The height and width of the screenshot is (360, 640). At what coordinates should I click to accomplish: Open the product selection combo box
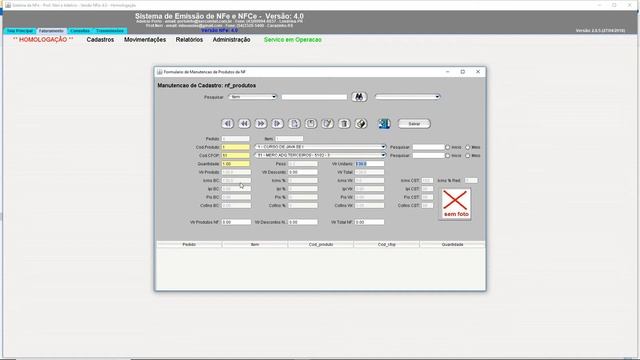[320, 147]
